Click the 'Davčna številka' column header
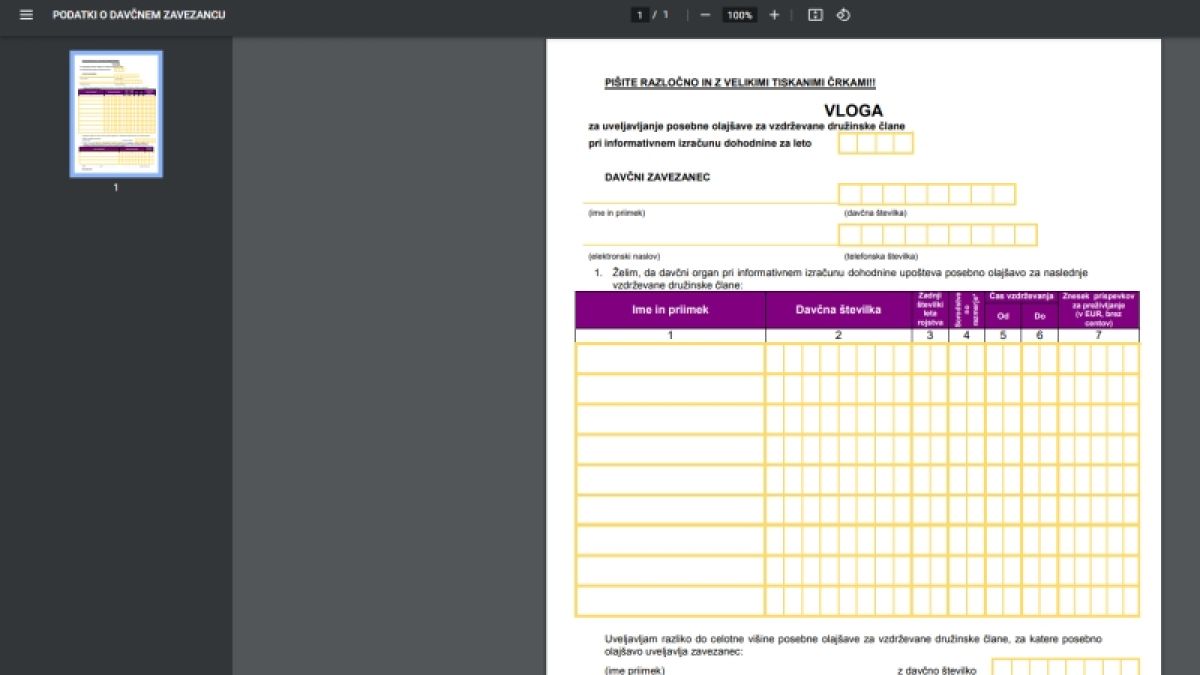The height and width of the screenshot is (675, 1200). 839,310
